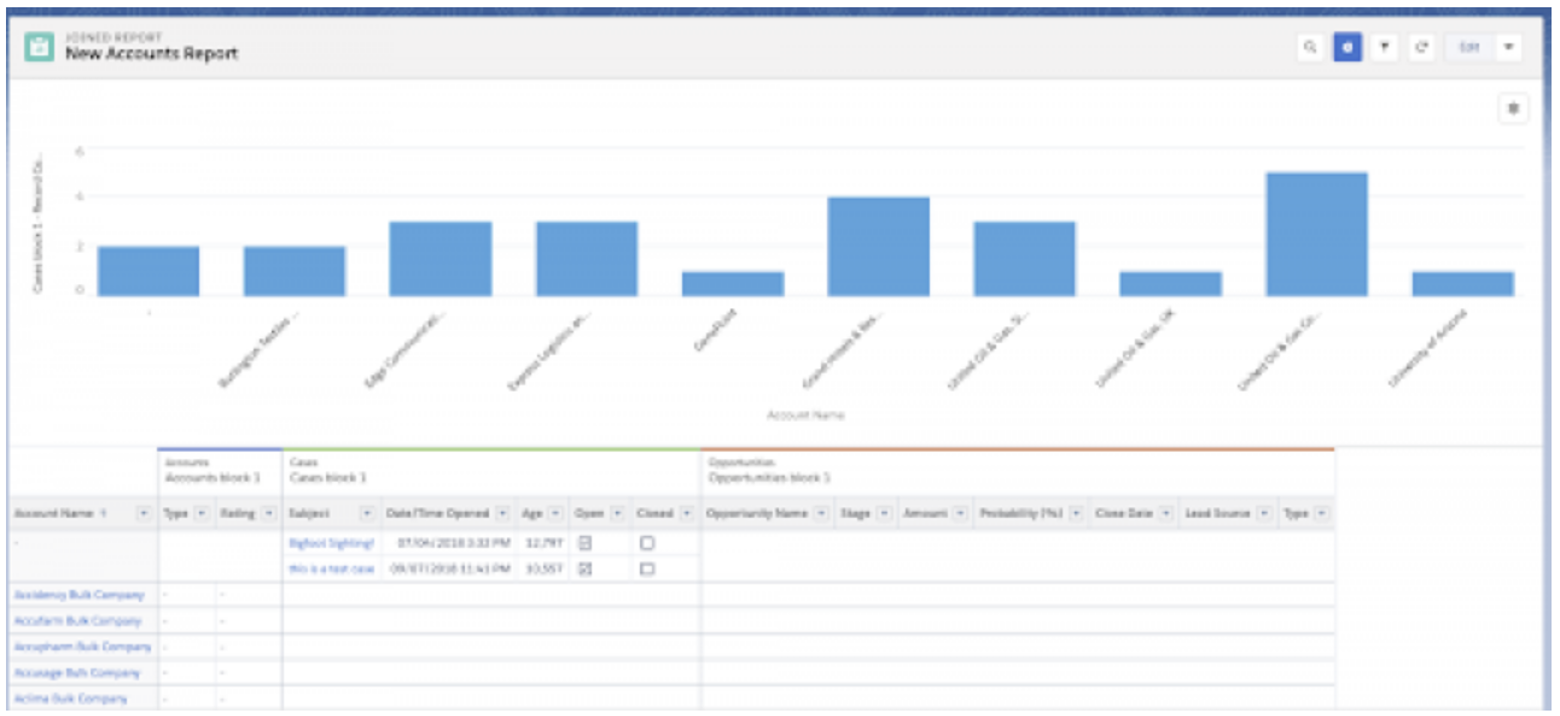The image size is (1560, 716).
Task: Refresh the report data
Action: point(1422,47)
